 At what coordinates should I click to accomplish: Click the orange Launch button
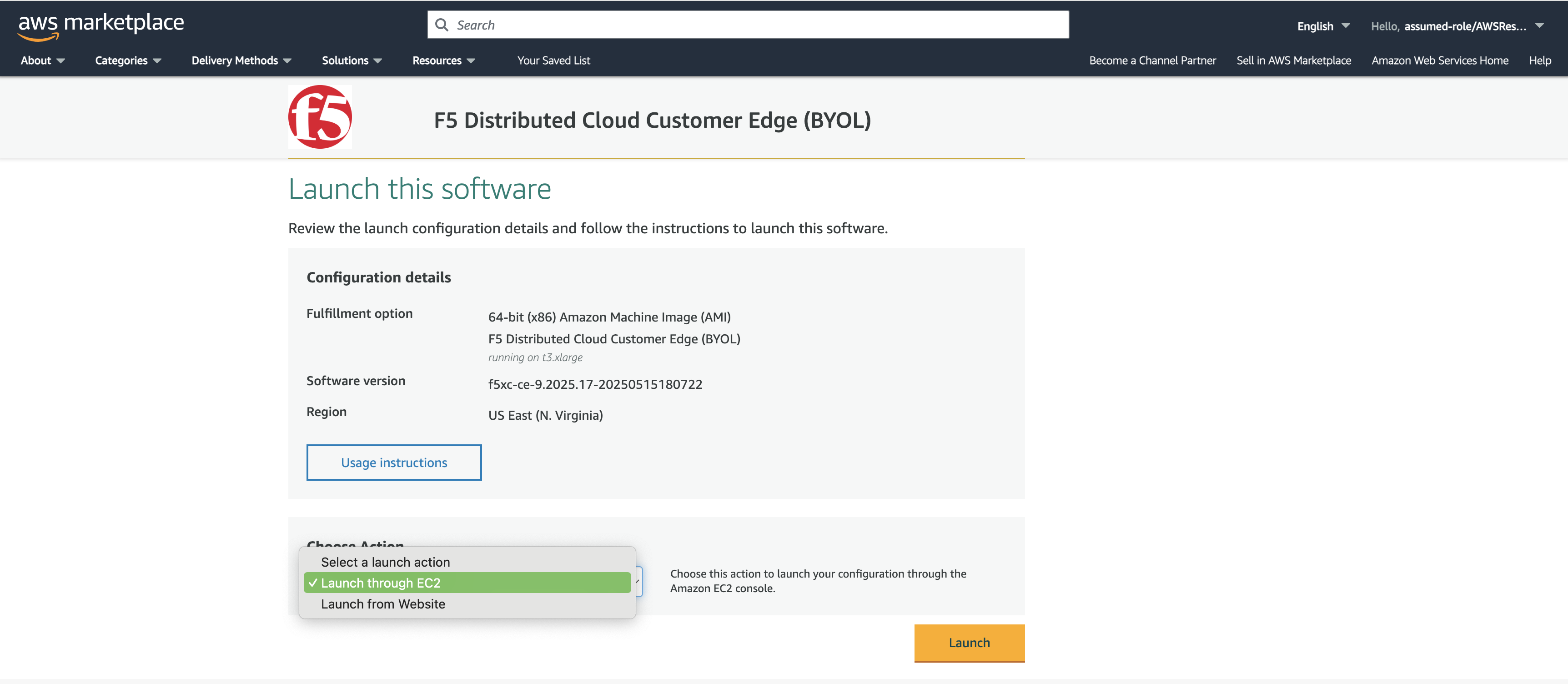[x=969, y=643]
